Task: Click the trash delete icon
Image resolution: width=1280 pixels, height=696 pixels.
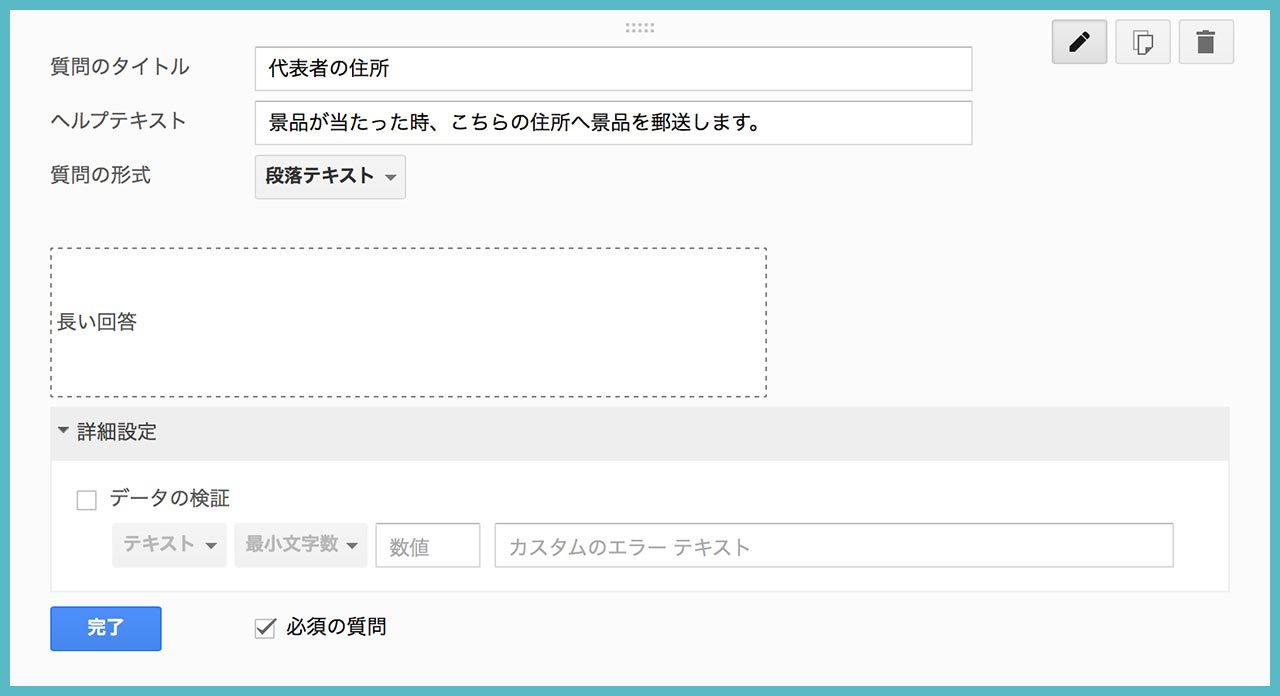Action: point(1206,43)
